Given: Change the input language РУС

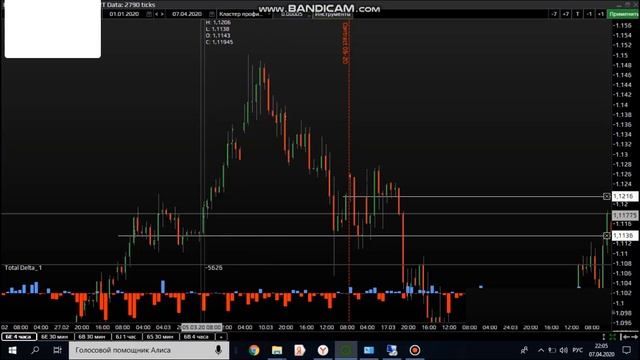Looking at the screenshot, I should (x=578, y=350).
